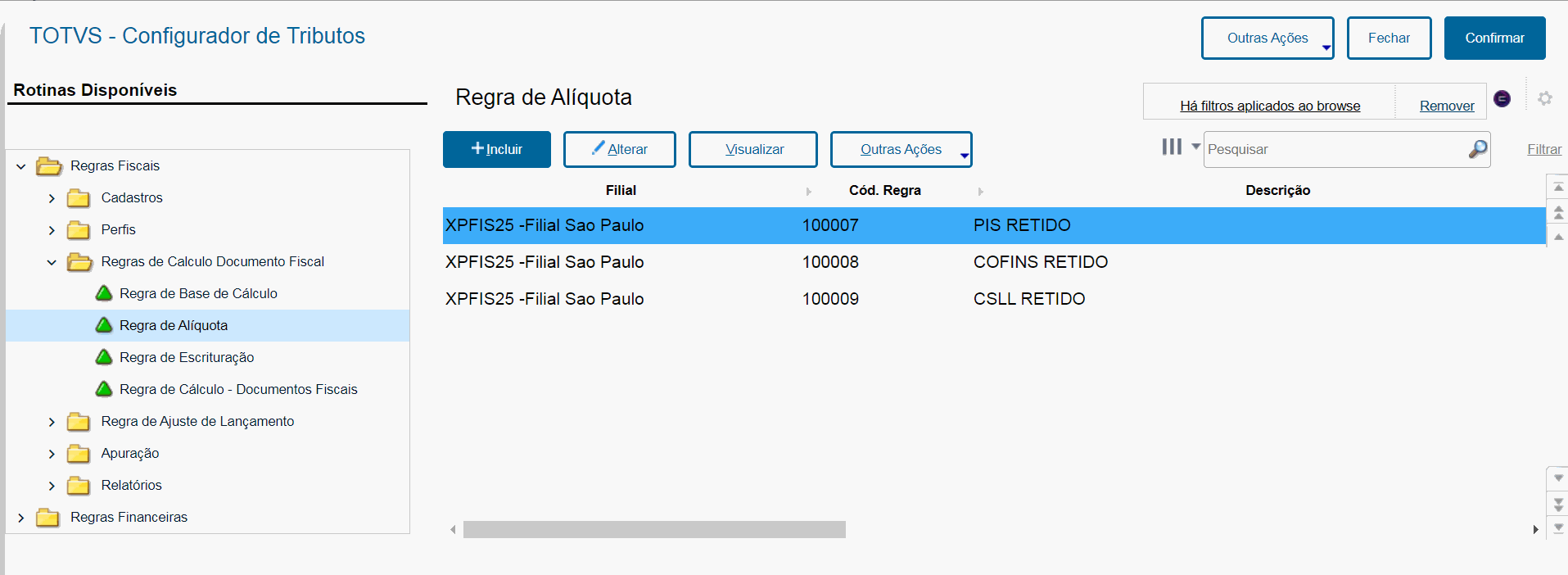Collapse the Regras Fiscais folder
The width and height of the screenshot is (1568, 575).
coord(21,166)
